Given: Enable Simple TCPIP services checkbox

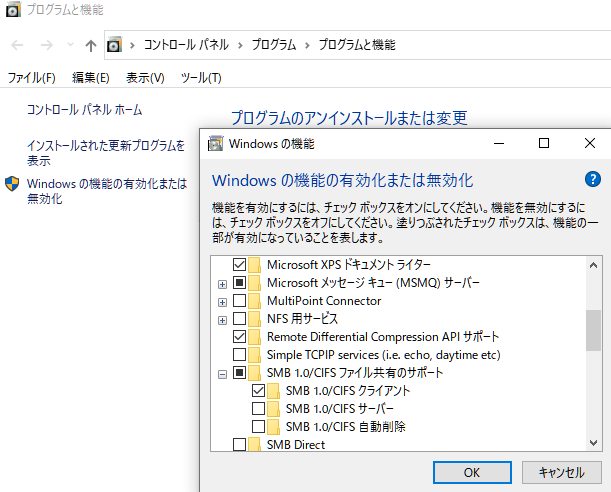Looking at the screenshot, I should 239,354.
